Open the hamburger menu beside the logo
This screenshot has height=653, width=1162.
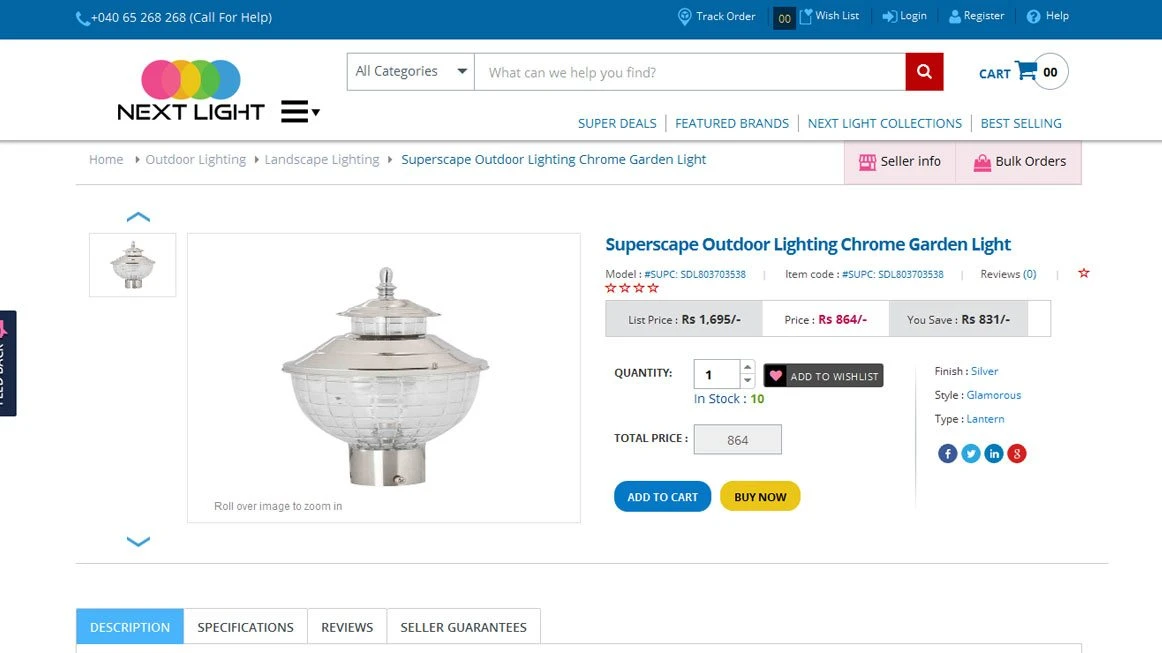pos(299,111)
